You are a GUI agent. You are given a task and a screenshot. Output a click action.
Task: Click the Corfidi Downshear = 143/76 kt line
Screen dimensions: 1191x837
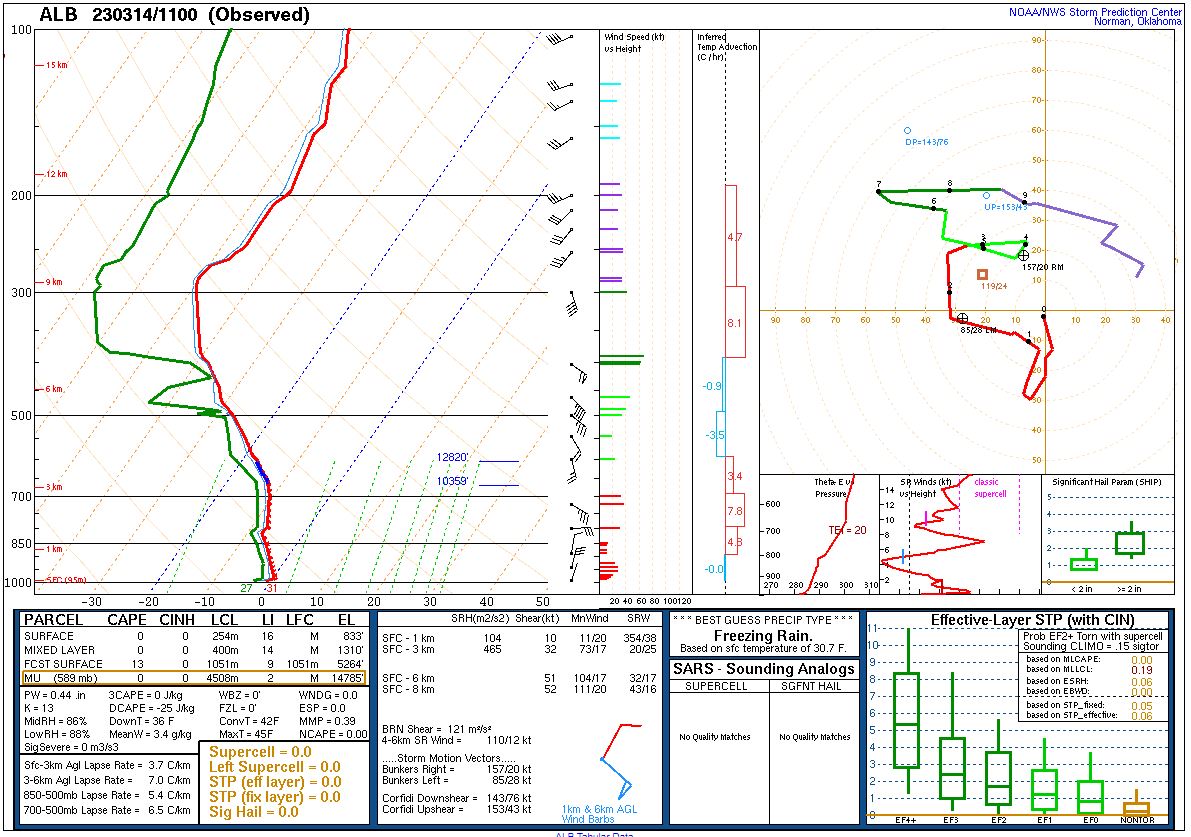pyautogui.click(x=456, y=798)
